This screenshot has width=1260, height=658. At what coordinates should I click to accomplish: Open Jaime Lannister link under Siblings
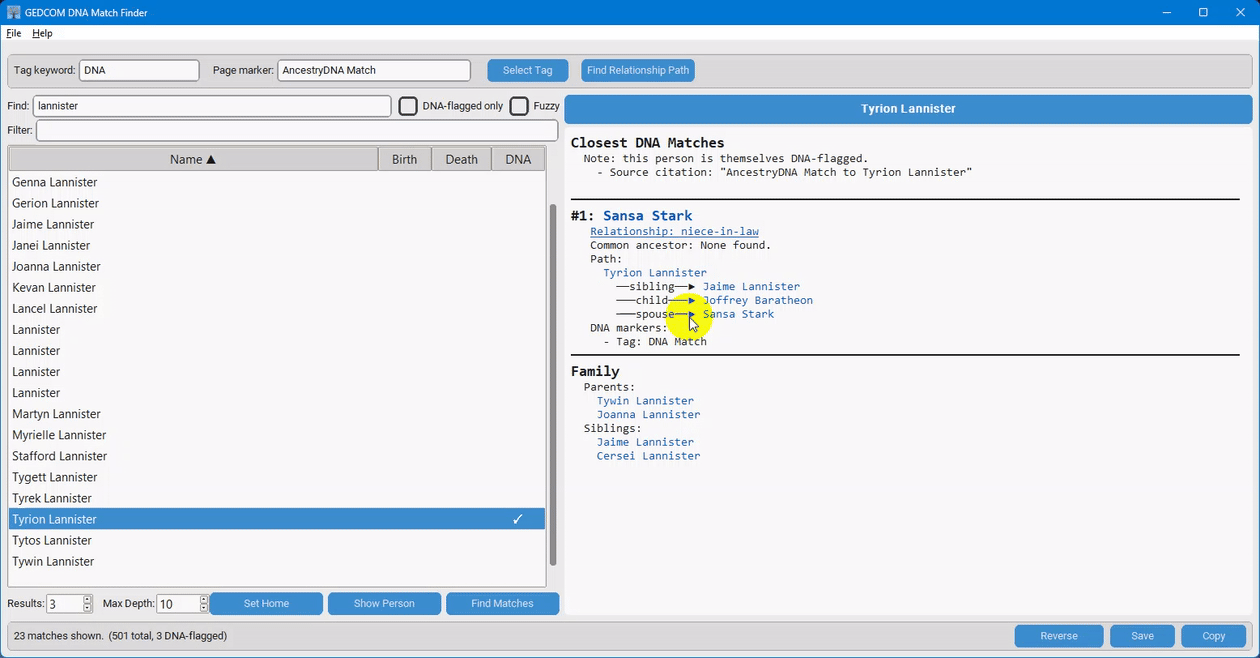click(x=645, y=442)
